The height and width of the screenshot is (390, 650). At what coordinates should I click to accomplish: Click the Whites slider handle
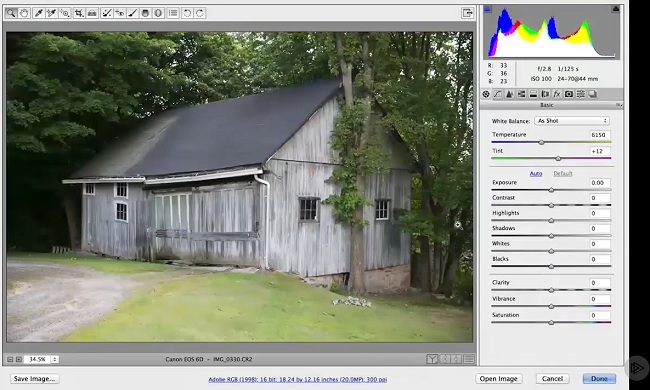[x=551, y=251]
